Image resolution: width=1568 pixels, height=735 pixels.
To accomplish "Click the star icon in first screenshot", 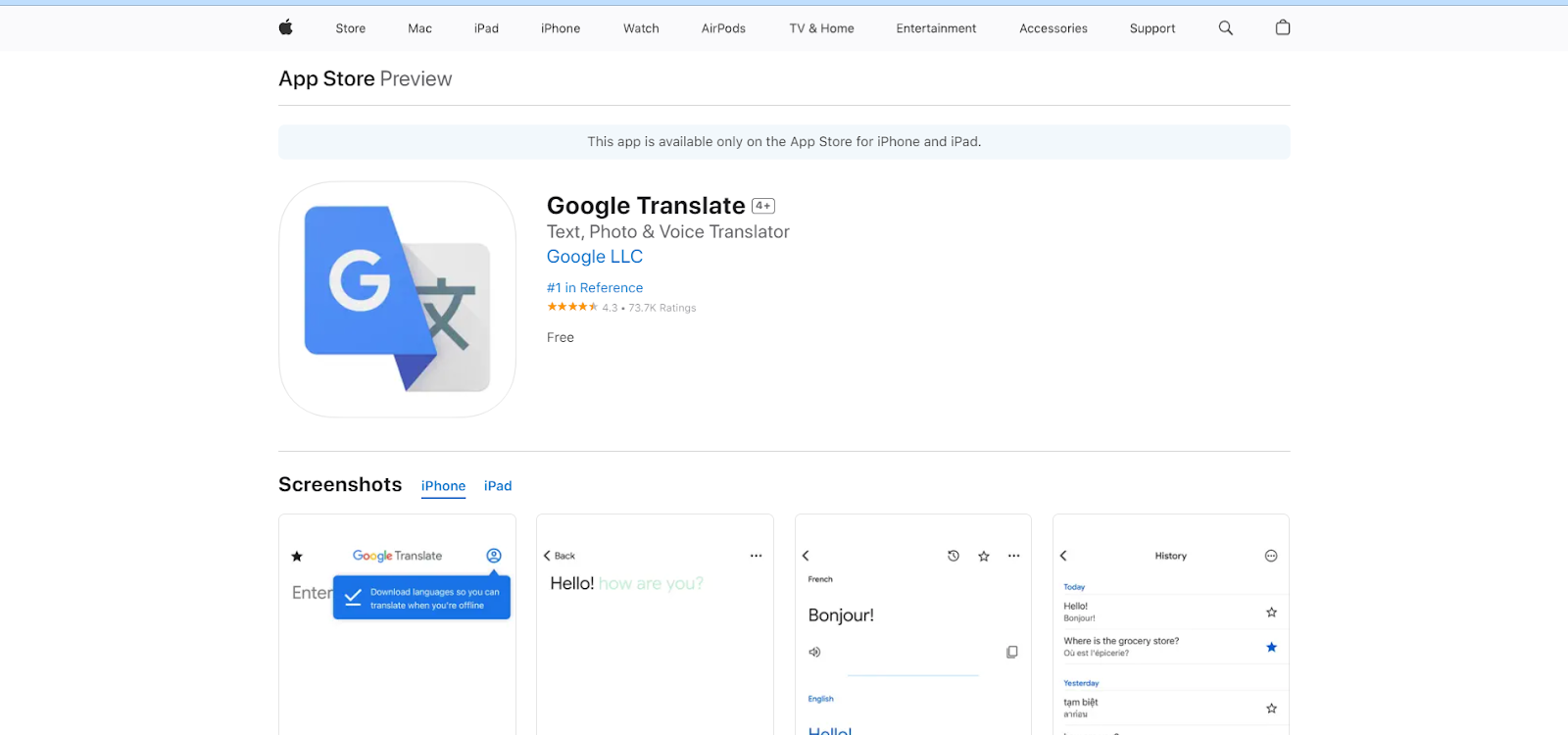I will coord(297,557).
